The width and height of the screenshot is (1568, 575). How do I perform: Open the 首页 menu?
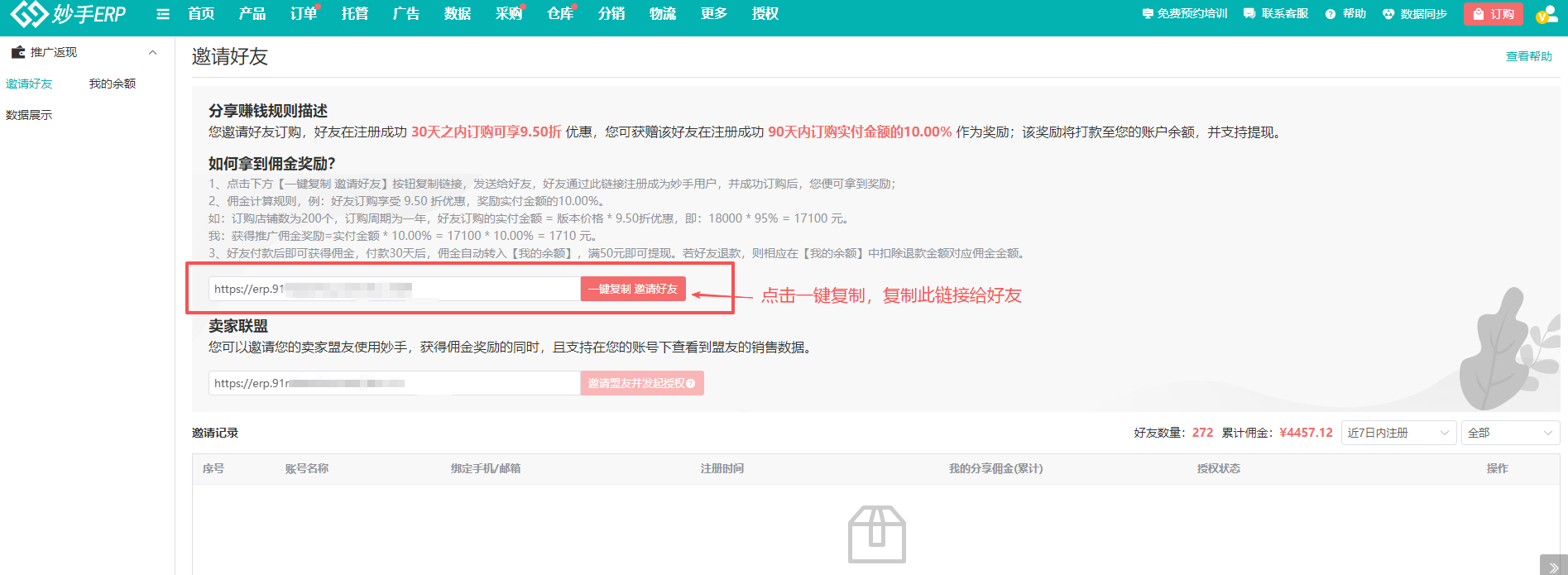click(201, 14)
